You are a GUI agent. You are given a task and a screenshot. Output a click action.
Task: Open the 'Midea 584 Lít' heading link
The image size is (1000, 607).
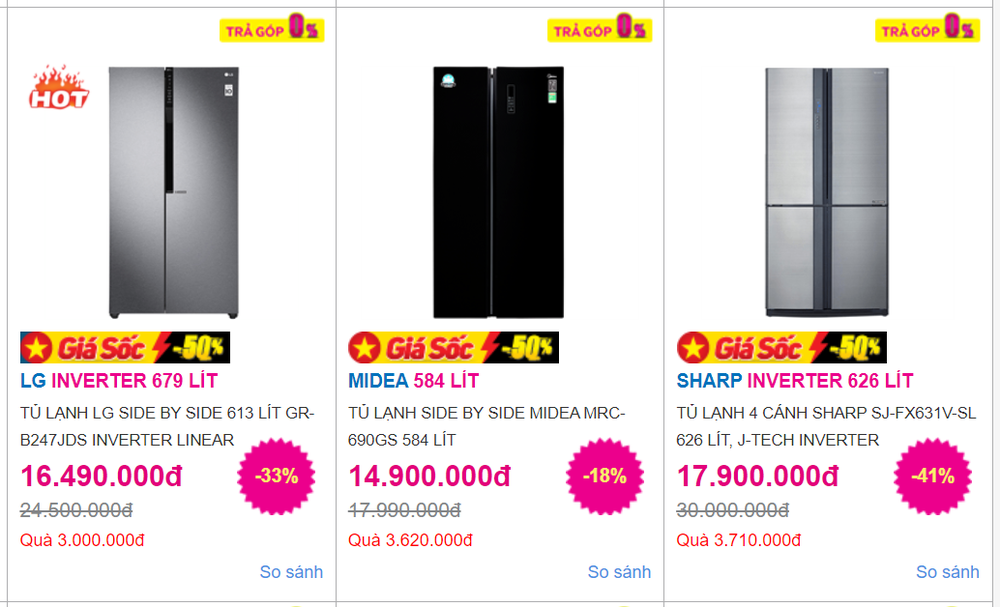(x=413, y=381)
